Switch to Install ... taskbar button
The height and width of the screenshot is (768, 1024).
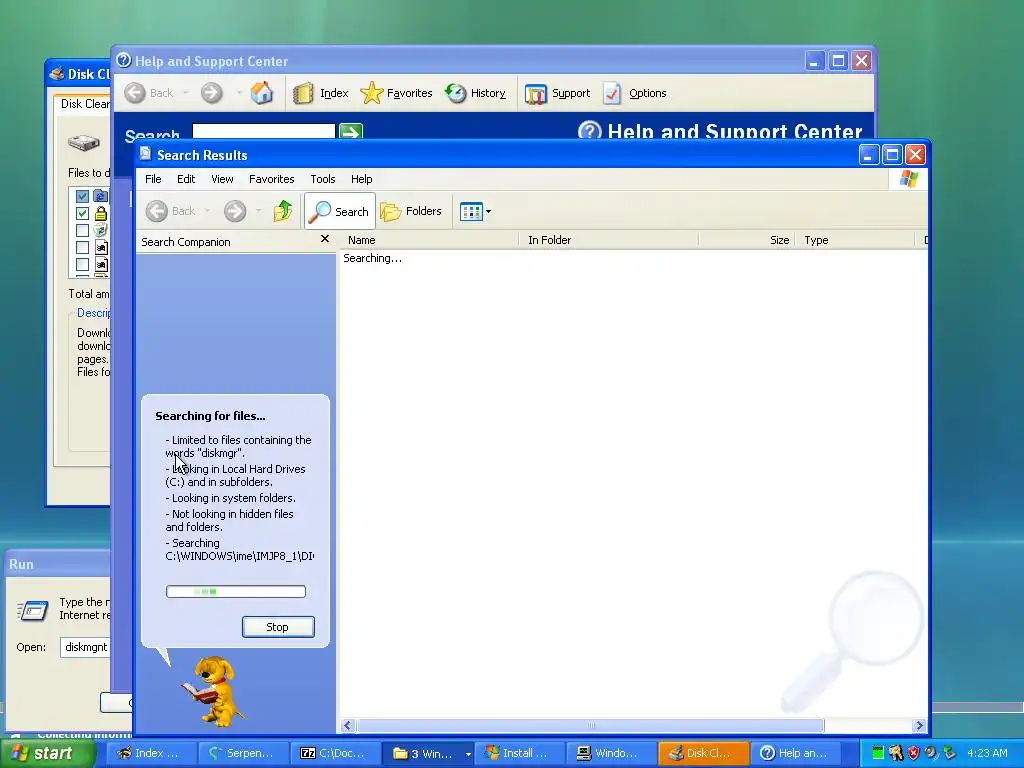click(520, 753)
